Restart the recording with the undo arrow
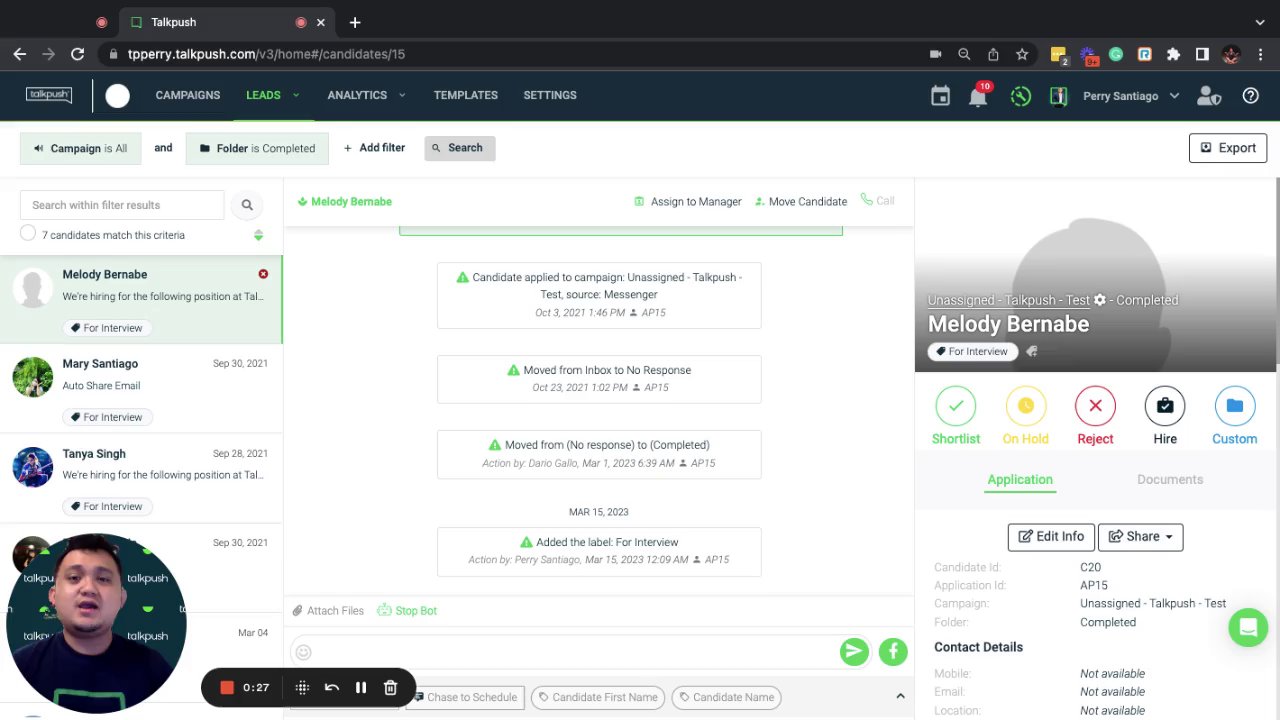The width and height of the screenshot is (1280, 720). click(332, 687)
